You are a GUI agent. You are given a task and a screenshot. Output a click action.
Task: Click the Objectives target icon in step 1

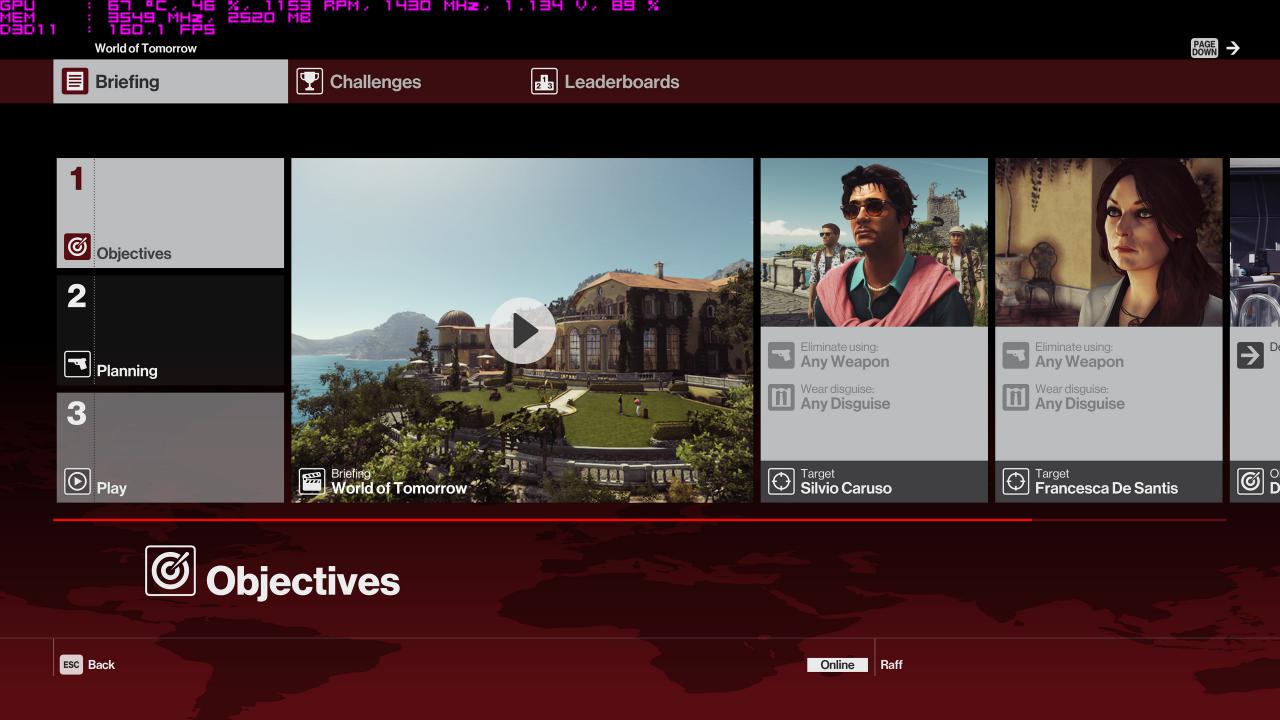point(77,247)
